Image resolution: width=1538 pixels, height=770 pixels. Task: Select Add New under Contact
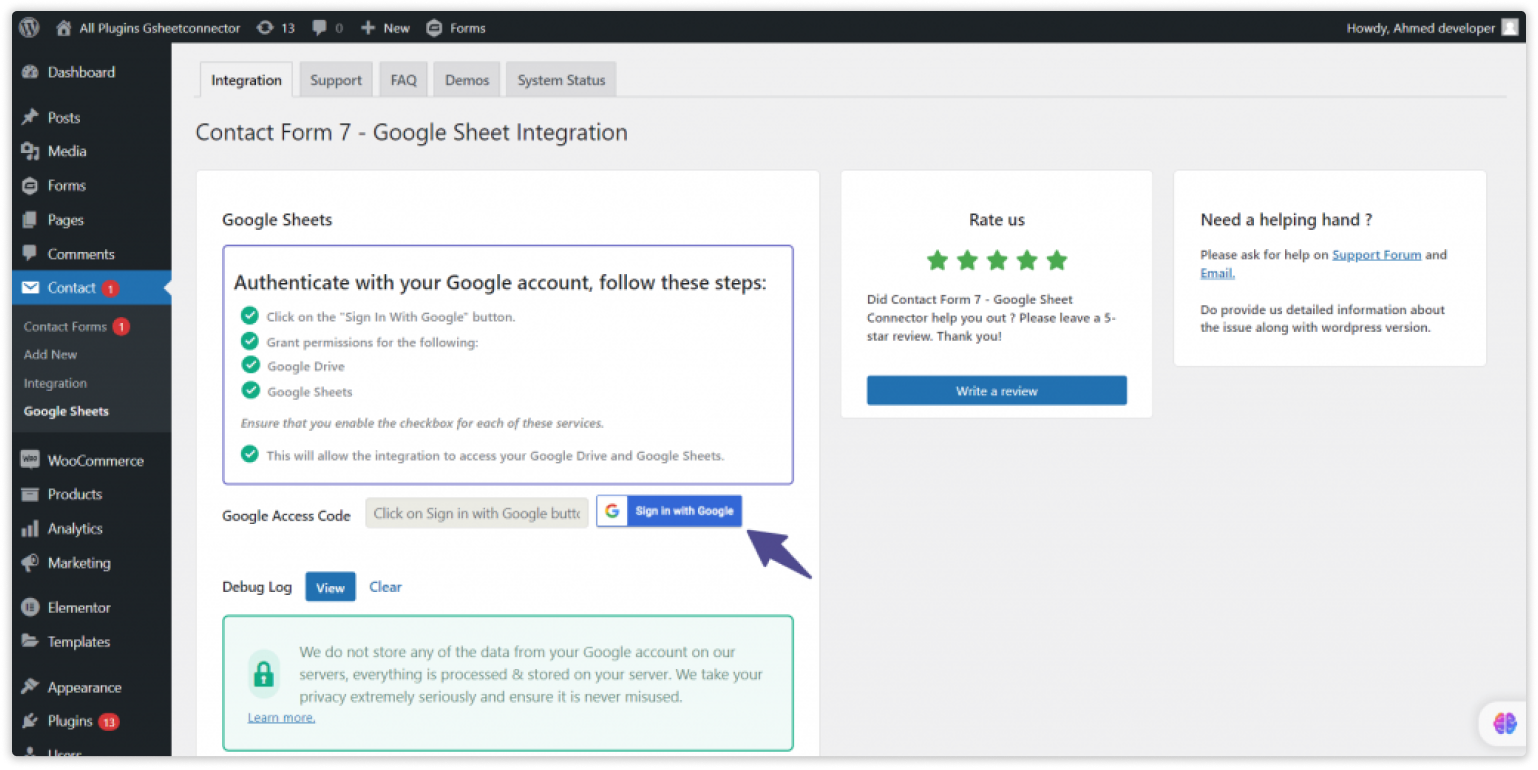coord(51,354)
